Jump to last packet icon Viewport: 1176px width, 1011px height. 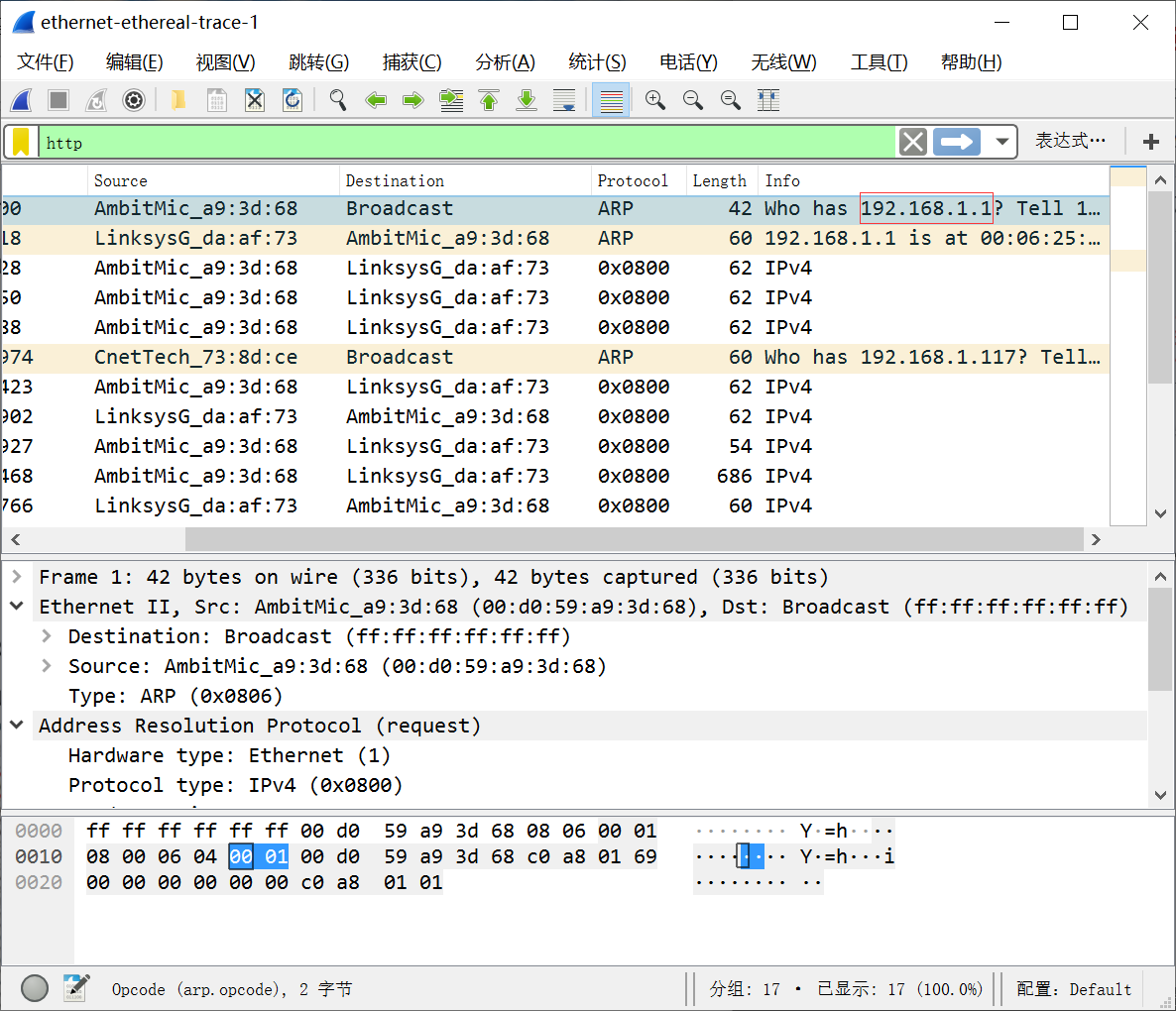[x=527, y=100]
